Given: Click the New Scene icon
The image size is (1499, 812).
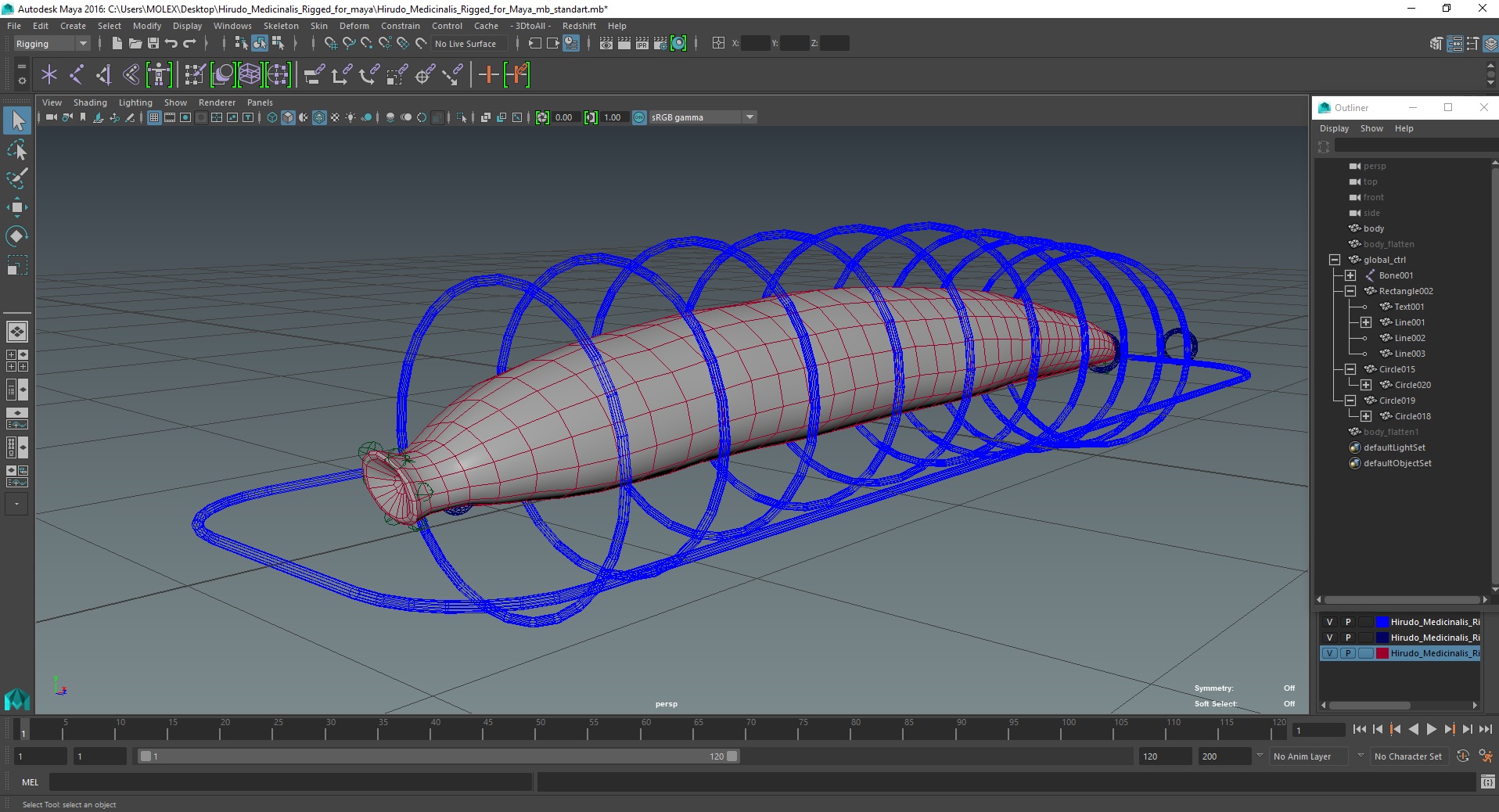Looking at the screenshot, I should pyautogui.click(x=117, y=44).
